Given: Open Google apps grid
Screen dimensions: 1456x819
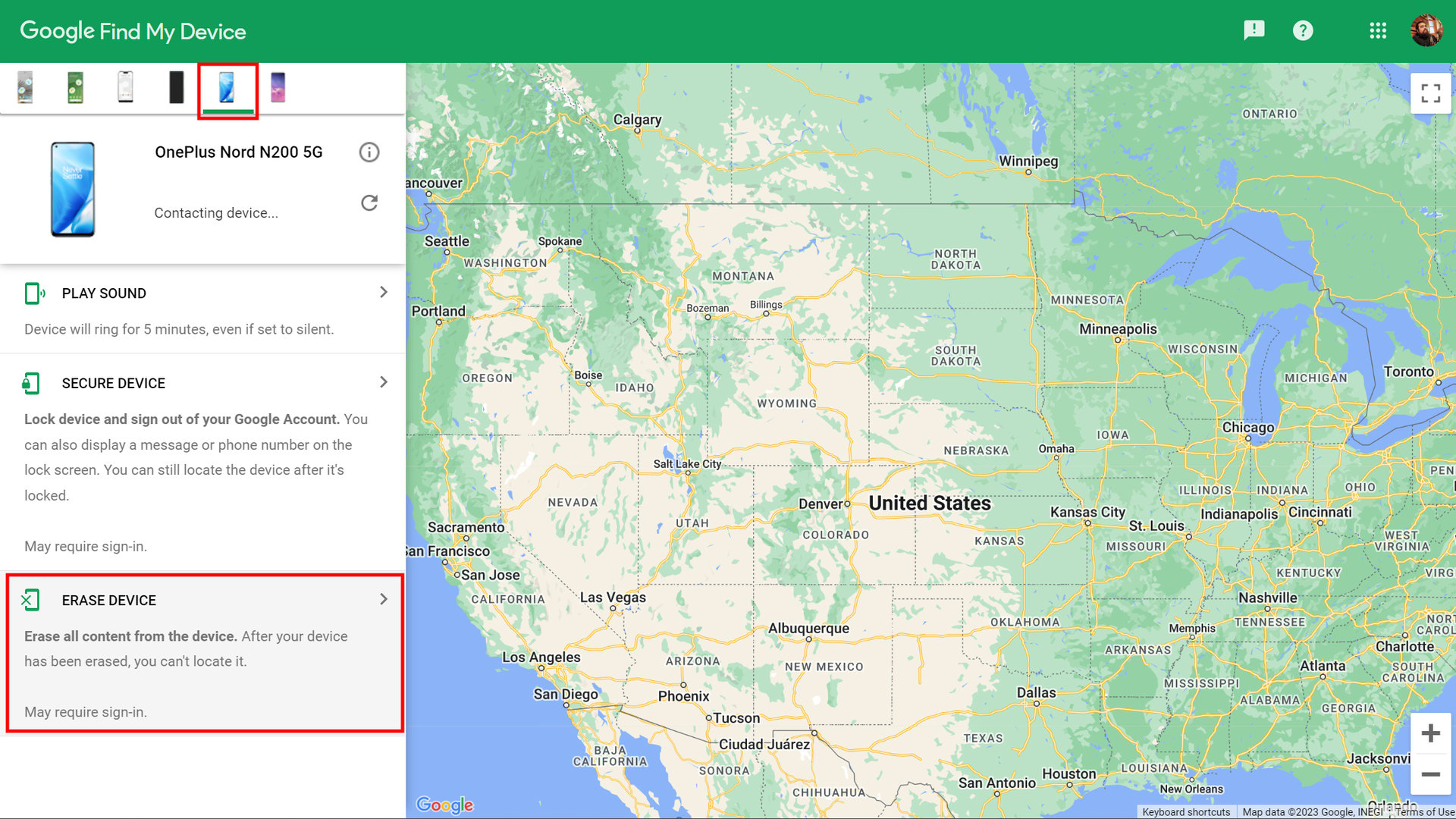Looking at the screenshot, I should [1378, 30].
